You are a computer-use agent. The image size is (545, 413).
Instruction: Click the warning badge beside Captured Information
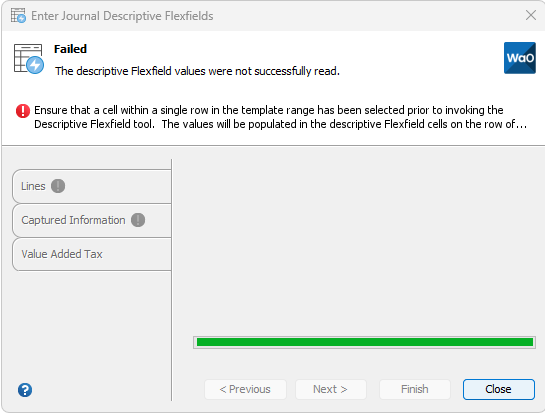click(138, 220)
